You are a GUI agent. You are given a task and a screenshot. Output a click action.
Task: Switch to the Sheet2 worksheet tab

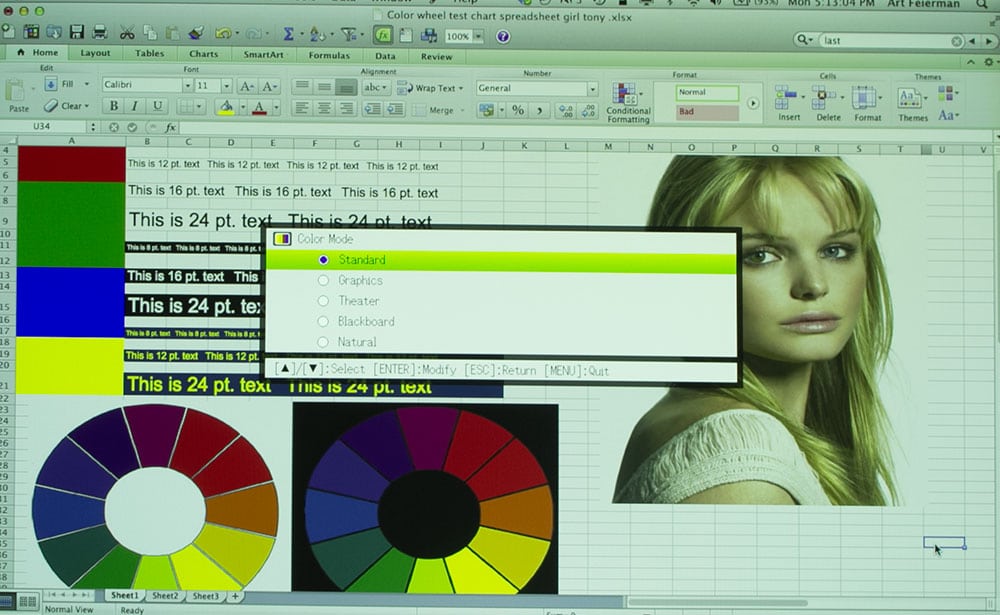tap(165, 596)
